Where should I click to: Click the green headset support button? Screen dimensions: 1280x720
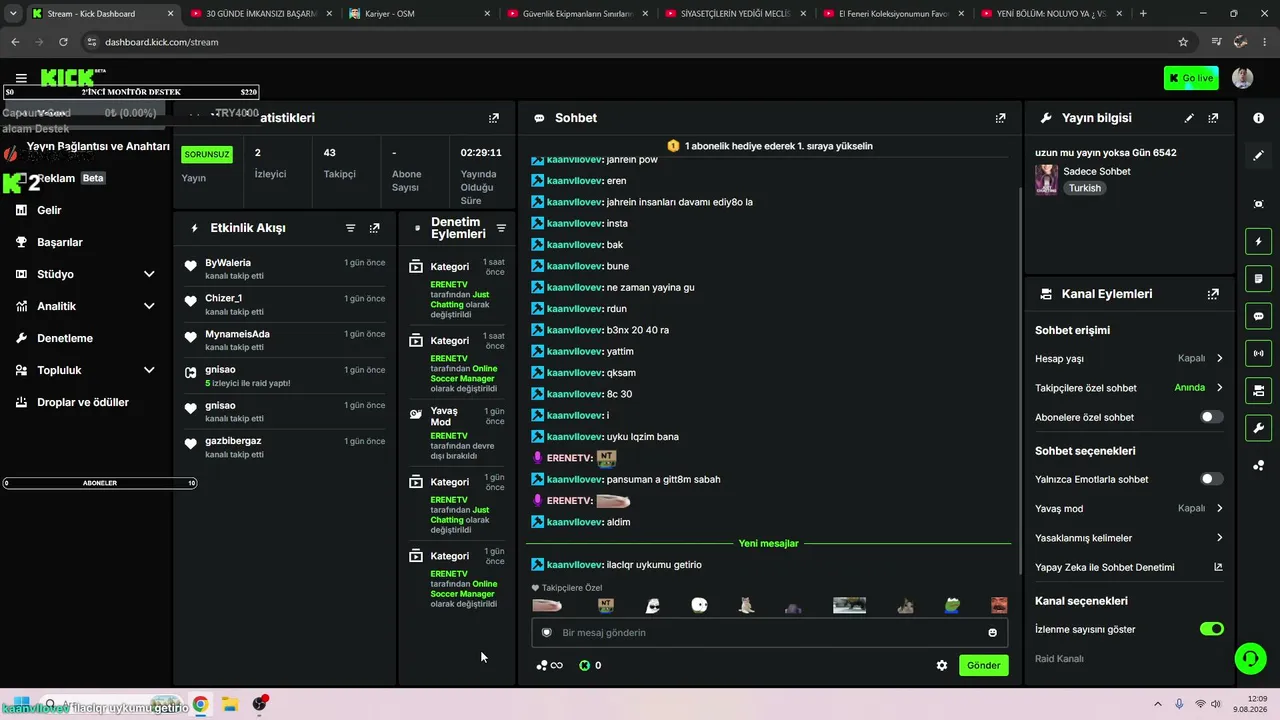(1250, 658)
